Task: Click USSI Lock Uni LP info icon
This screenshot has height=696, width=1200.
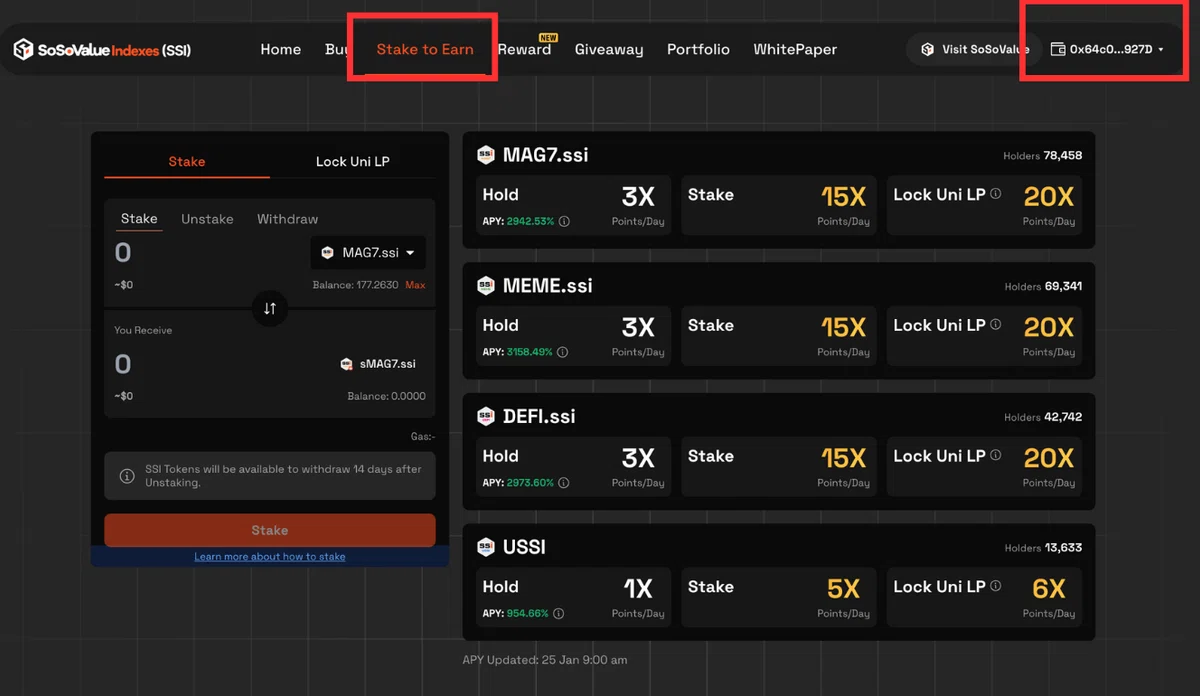Action: click(x=995, y=586)
